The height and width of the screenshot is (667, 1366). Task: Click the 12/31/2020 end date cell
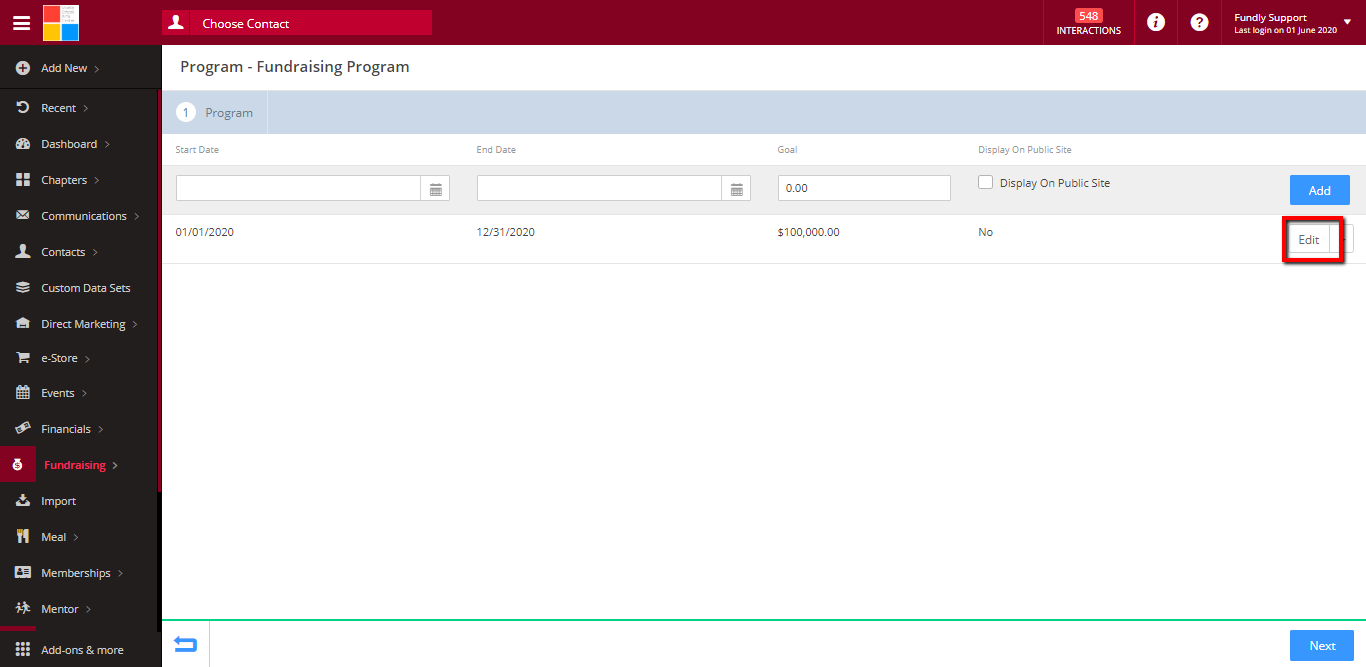(506, 232)
